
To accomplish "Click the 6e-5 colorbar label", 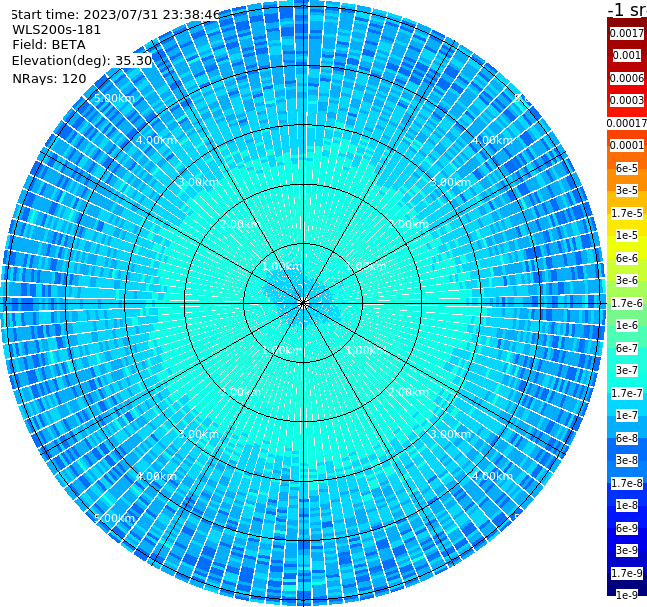I will tap(627, 168).
